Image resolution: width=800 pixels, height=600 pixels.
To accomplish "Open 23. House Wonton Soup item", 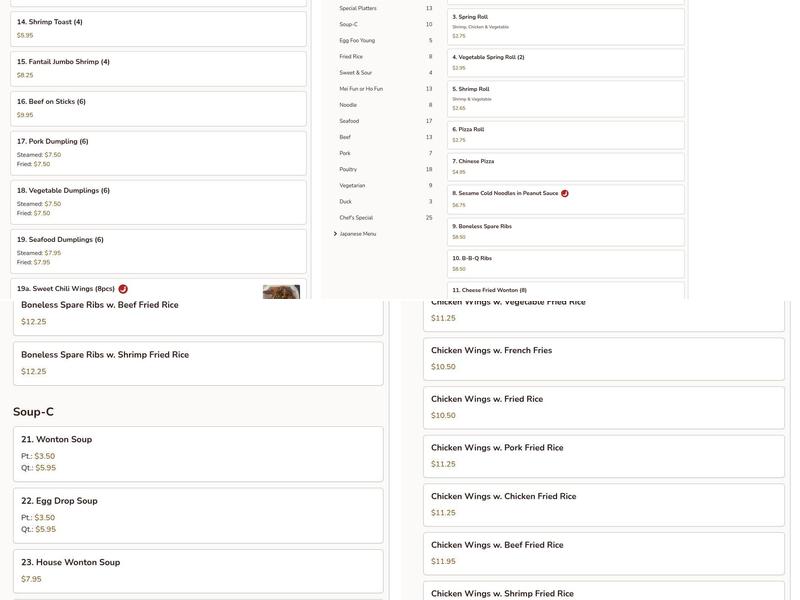I will (x=197, y=570).
